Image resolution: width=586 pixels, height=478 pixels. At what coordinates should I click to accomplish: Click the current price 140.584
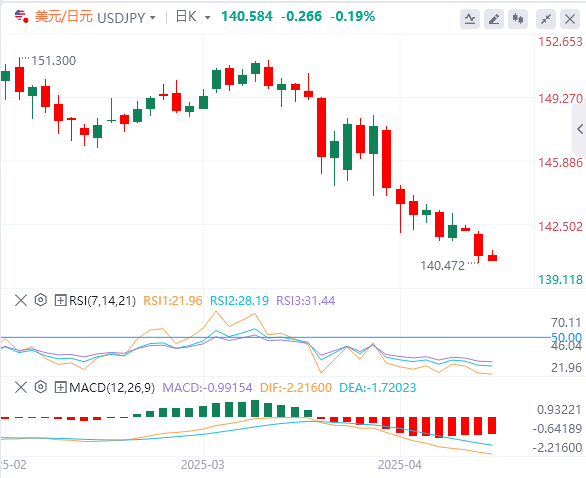[x=247, y=16]
